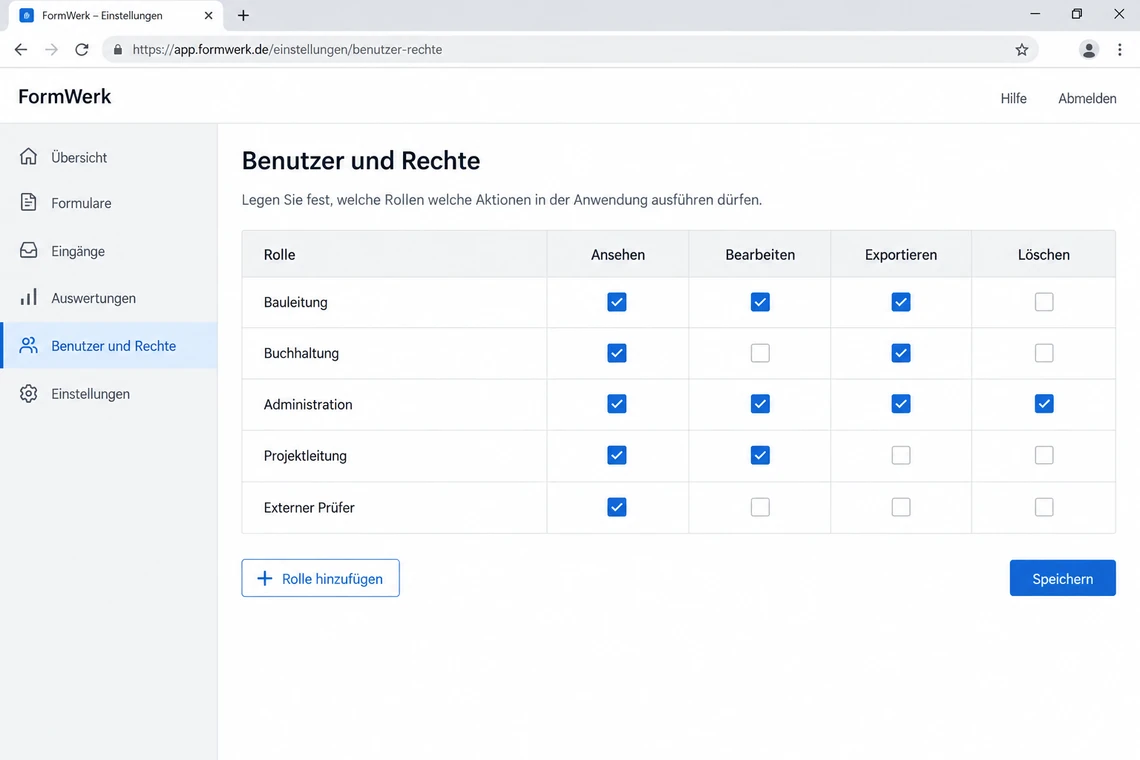Click the FormWerk logo text
1140x760 pixels.
pyautogui.click(x=65, y=97)
